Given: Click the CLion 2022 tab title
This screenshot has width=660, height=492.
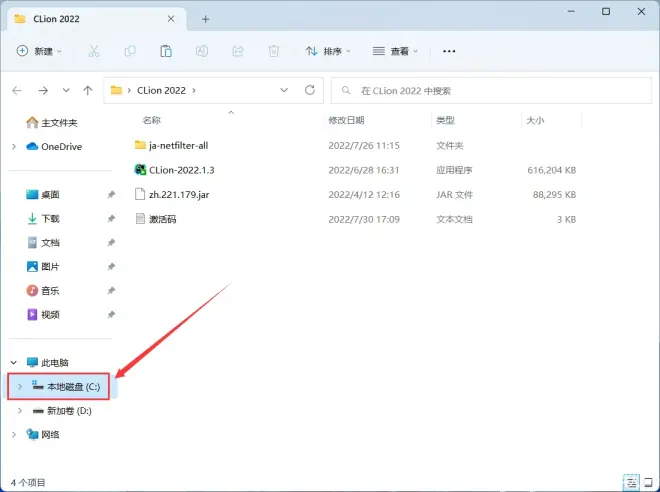Looking at the screenshot, I should click(x=56, y=19).
